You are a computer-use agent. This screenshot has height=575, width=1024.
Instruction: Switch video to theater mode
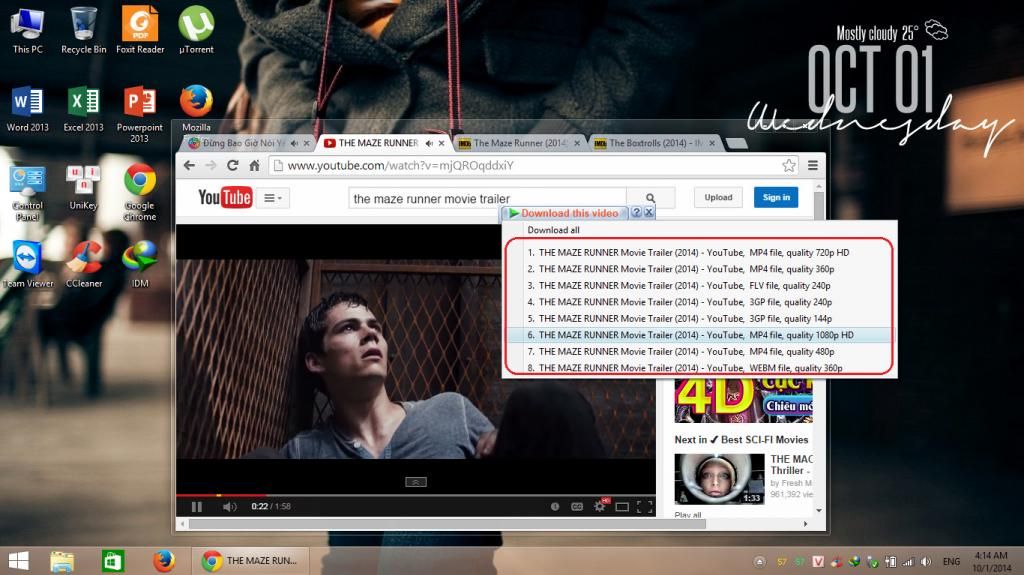pos(622,506)
